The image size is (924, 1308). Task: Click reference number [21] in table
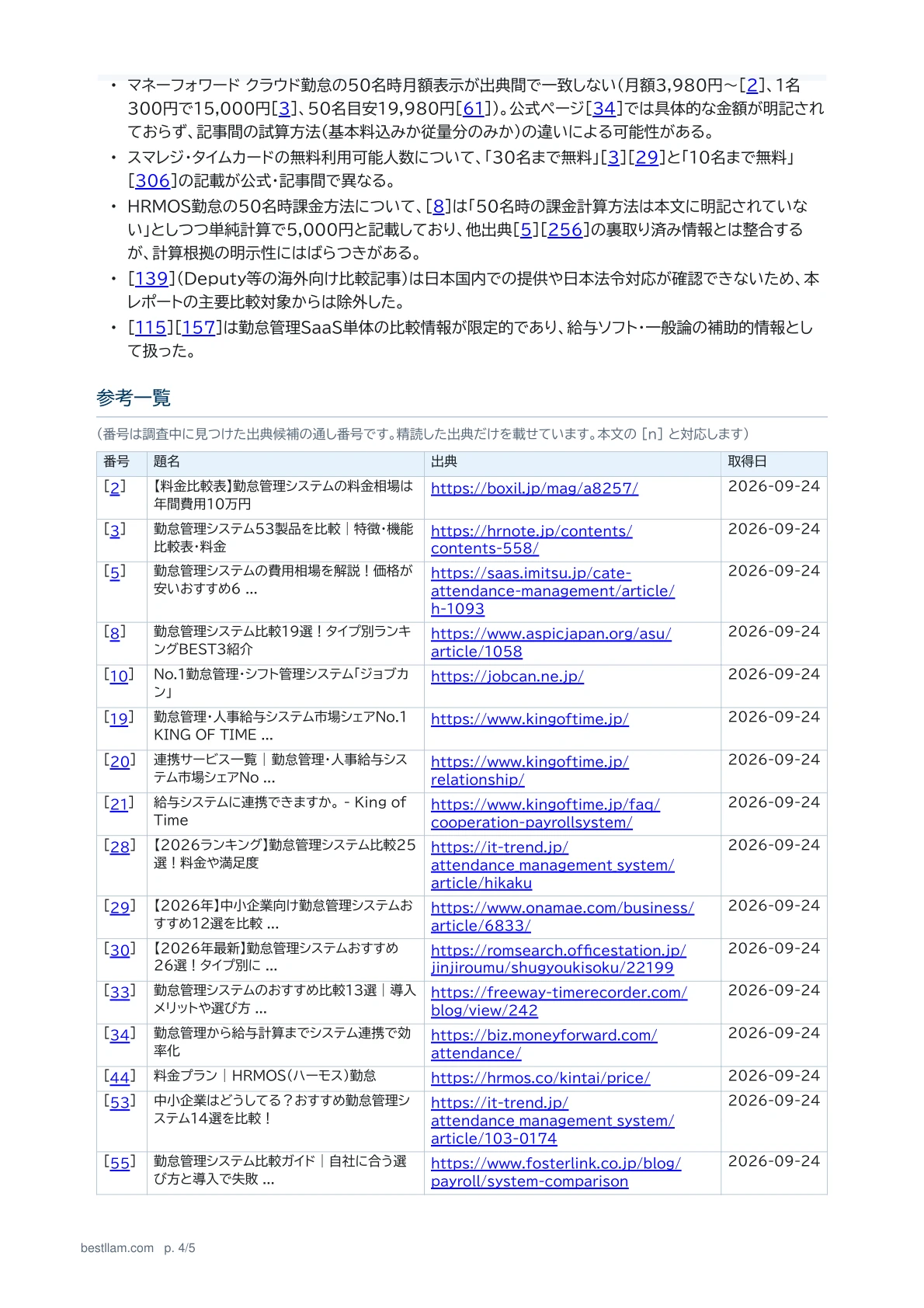120,804
